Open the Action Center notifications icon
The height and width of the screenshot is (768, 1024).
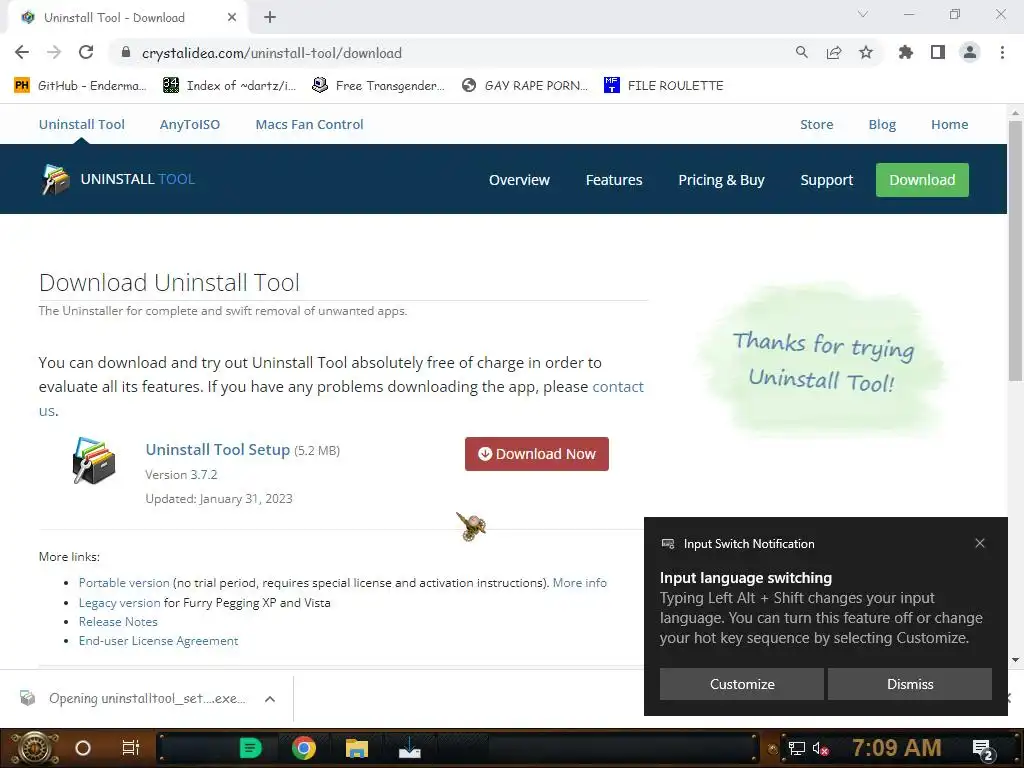(x=983, y=750)
